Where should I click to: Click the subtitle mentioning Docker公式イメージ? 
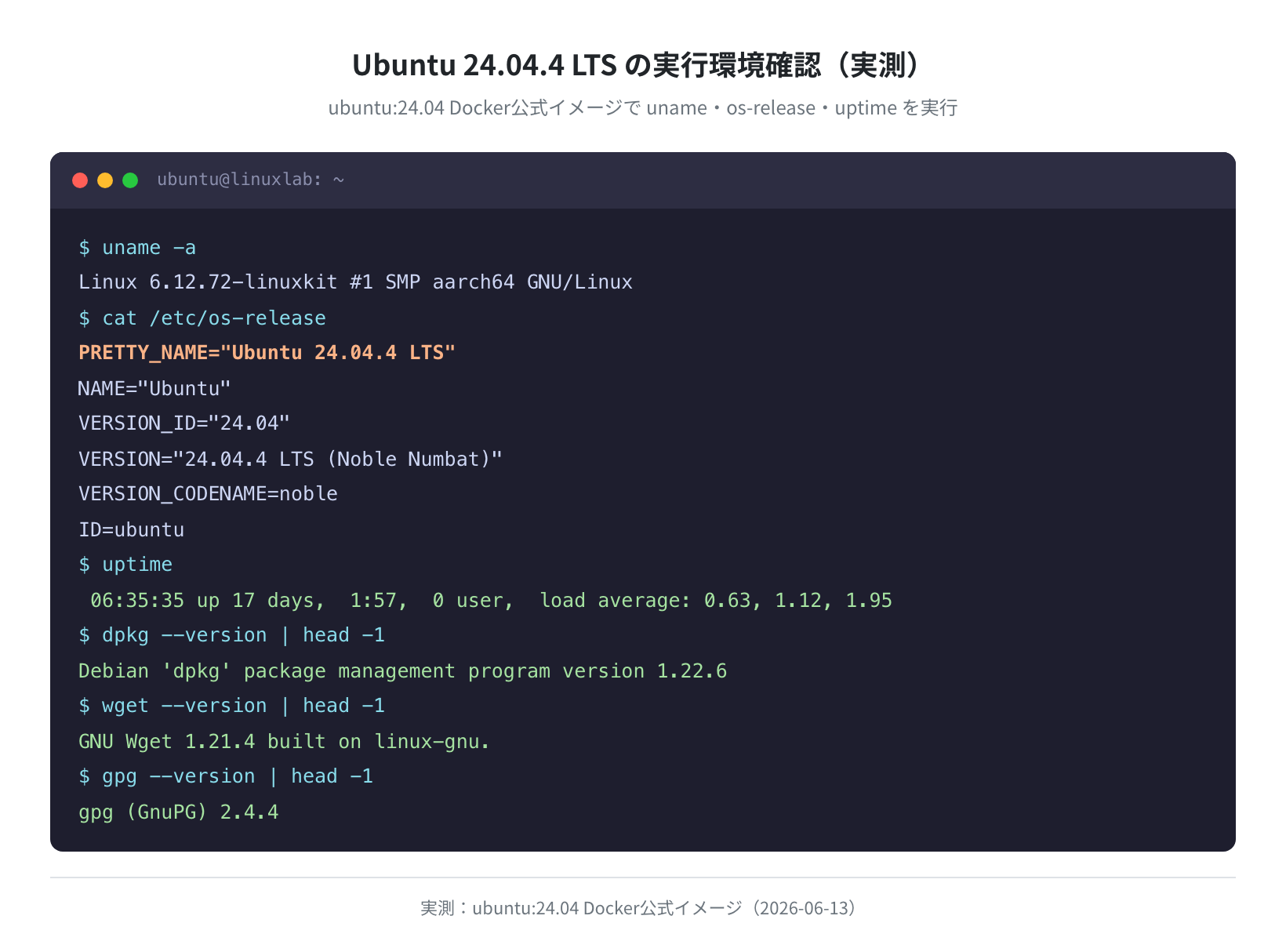click(643, 107)
